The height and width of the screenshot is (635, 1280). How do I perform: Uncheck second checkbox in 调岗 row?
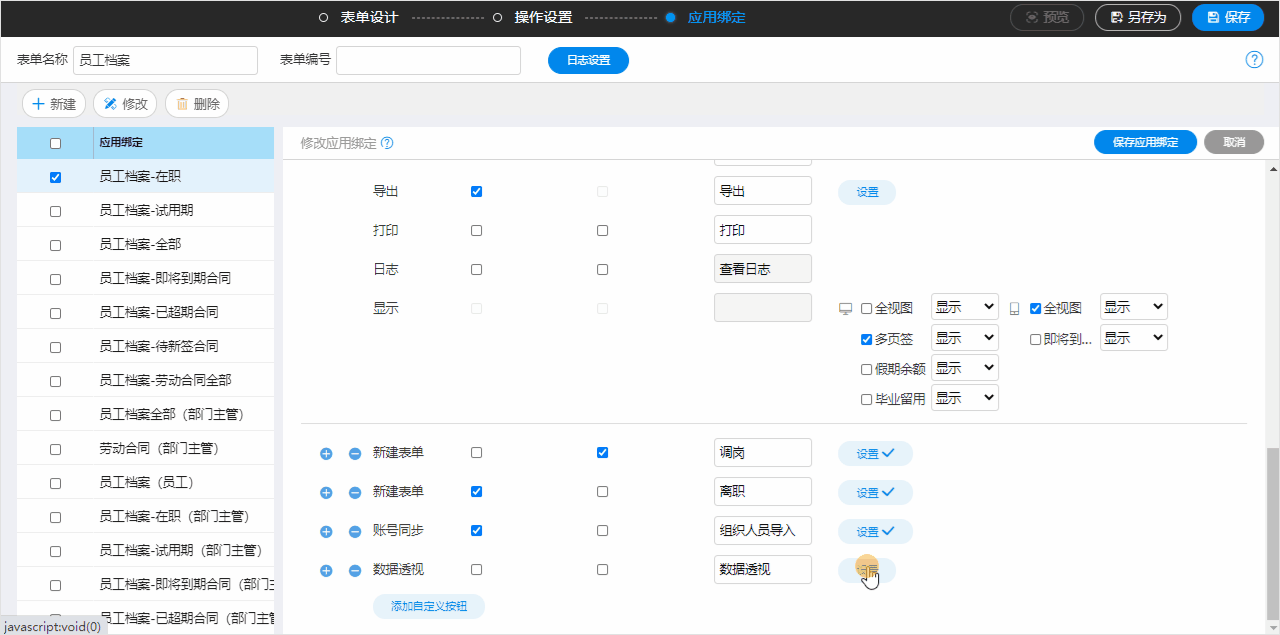coord(602,452)
